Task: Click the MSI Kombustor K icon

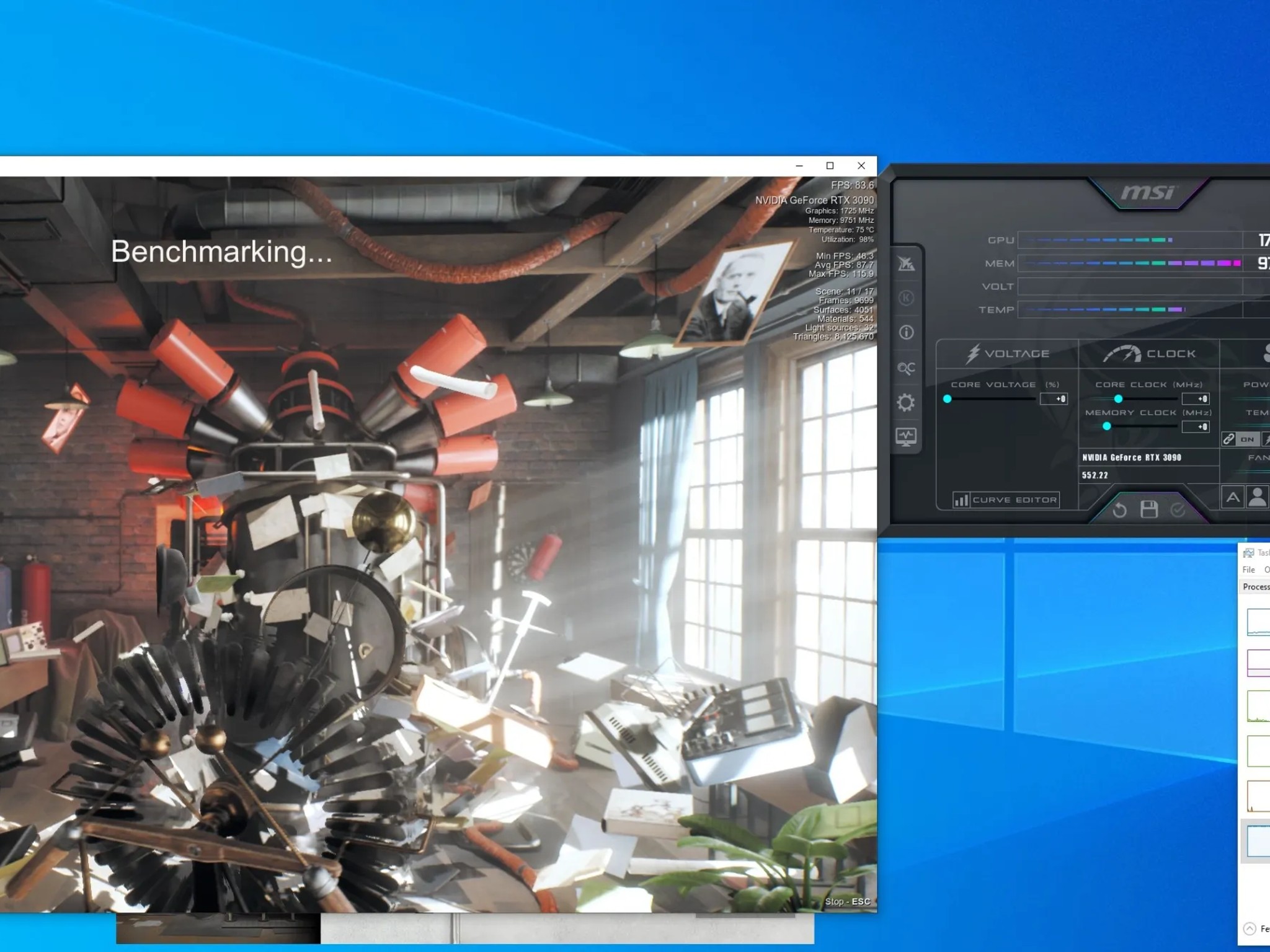Action: coord(906,298)
